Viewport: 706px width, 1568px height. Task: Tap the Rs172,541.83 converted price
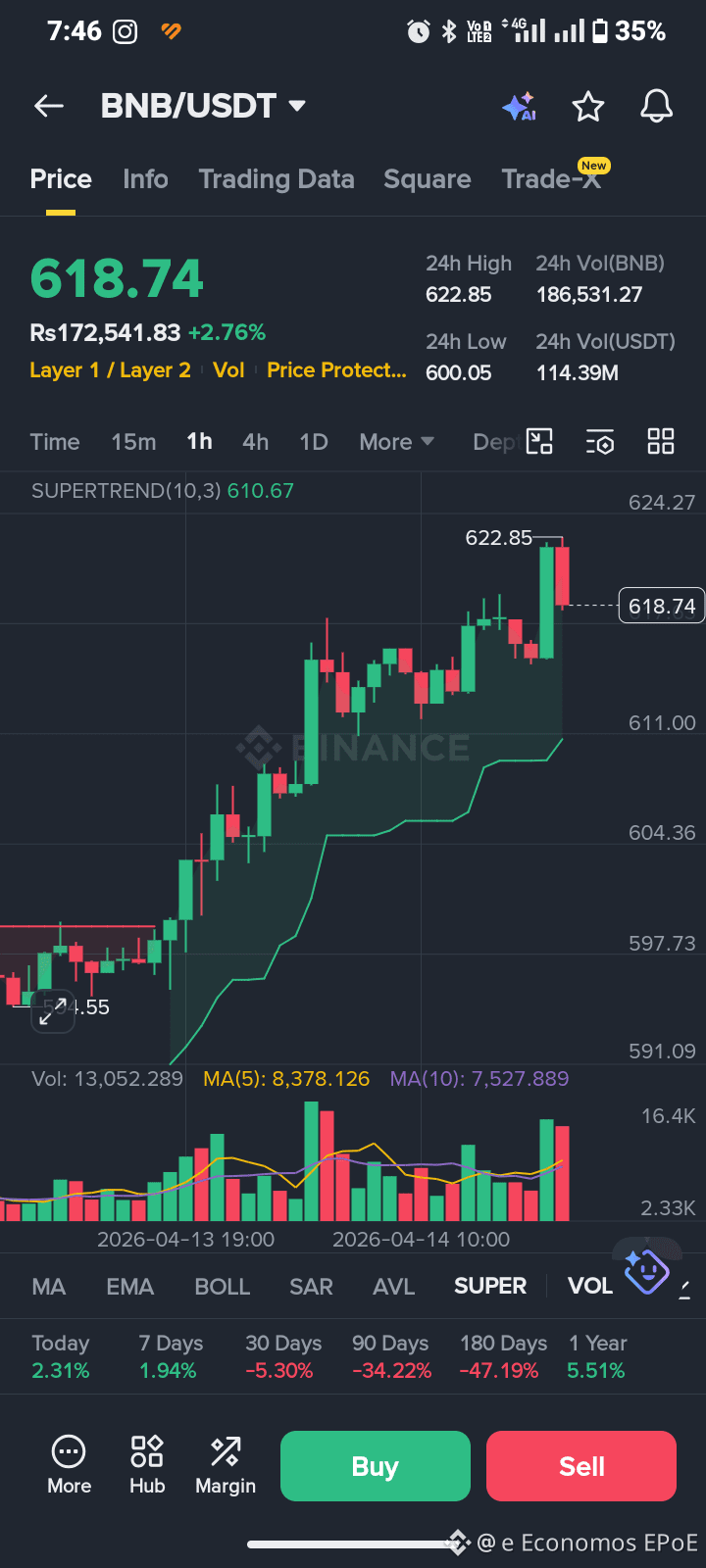pyautogui.click(x=105, y=333)
